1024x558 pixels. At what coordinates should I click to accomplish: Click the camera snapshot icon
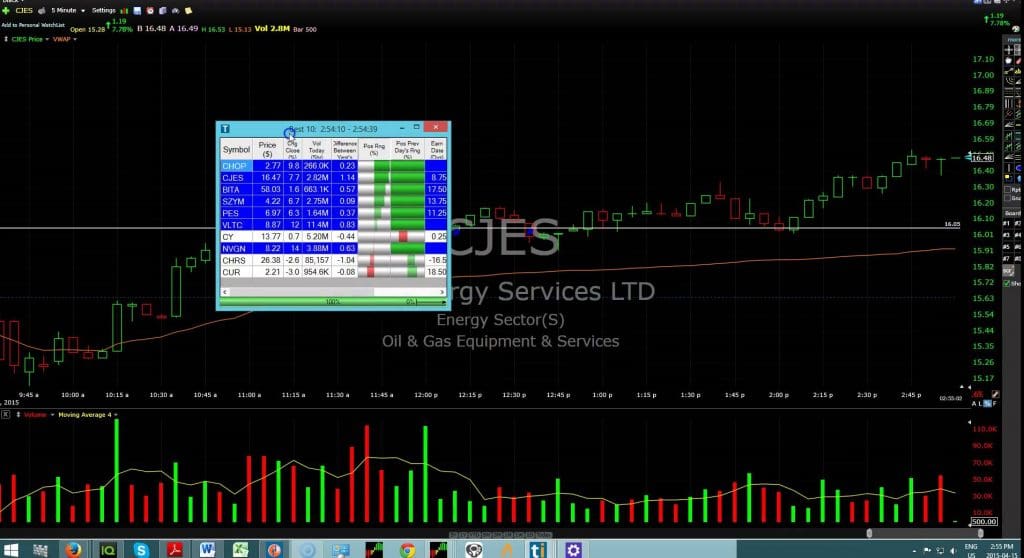(175, 10)
